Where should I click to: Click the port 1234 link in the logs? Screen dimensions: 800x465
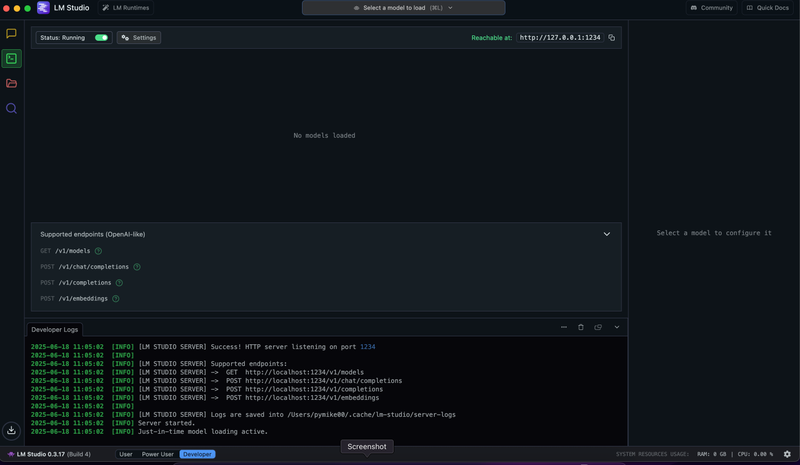pyautogui.click(x=368, y=347)
